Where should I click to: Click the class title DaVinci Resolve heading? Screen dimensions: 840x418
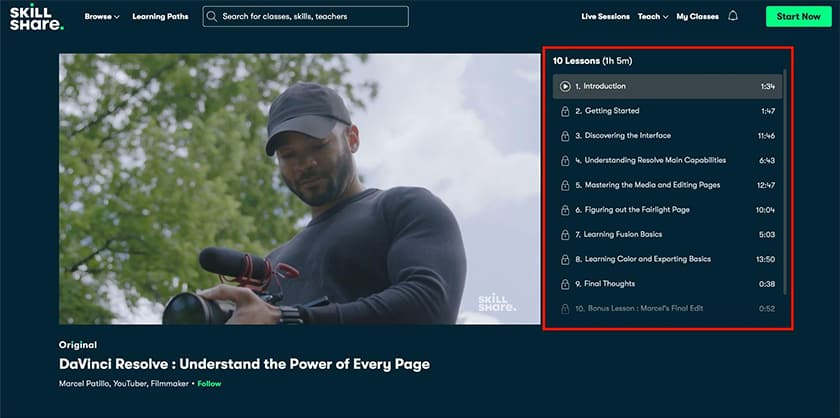pos(244,364)
